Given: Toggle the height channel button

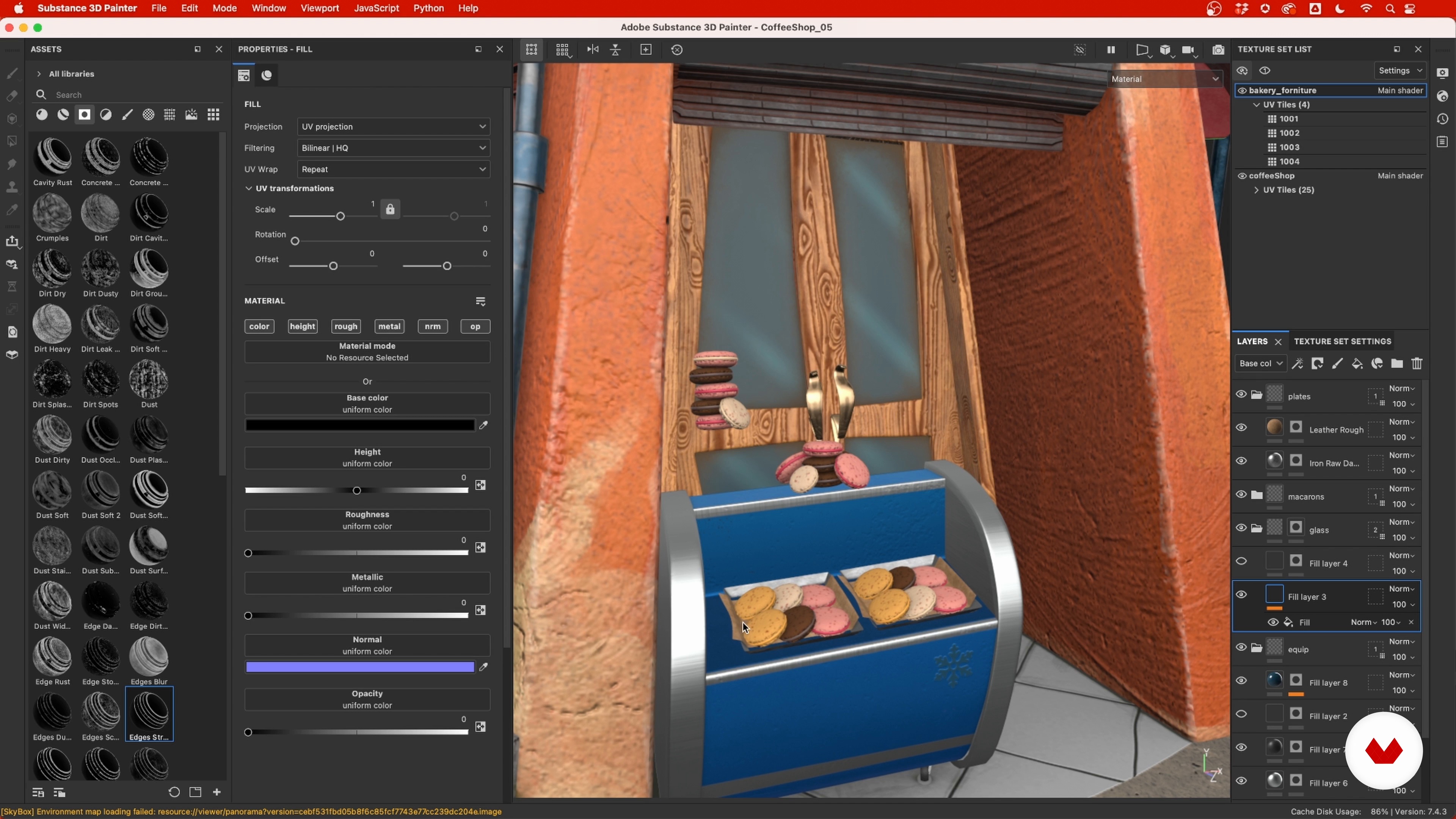Looking at the screenshot, I should pyautogui.click(x=303, y=326).
